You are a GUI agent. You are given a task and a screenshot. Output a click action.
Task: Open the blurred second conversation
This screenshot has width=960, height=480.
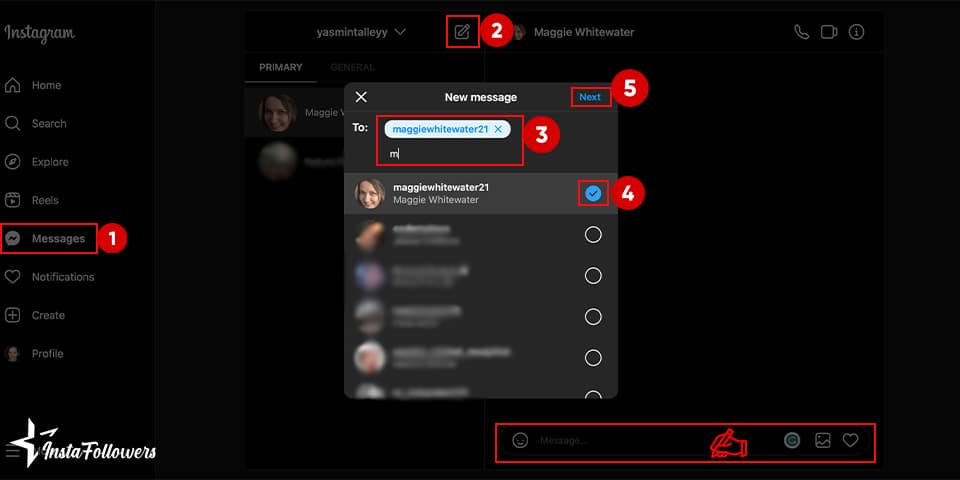[294, 162]
